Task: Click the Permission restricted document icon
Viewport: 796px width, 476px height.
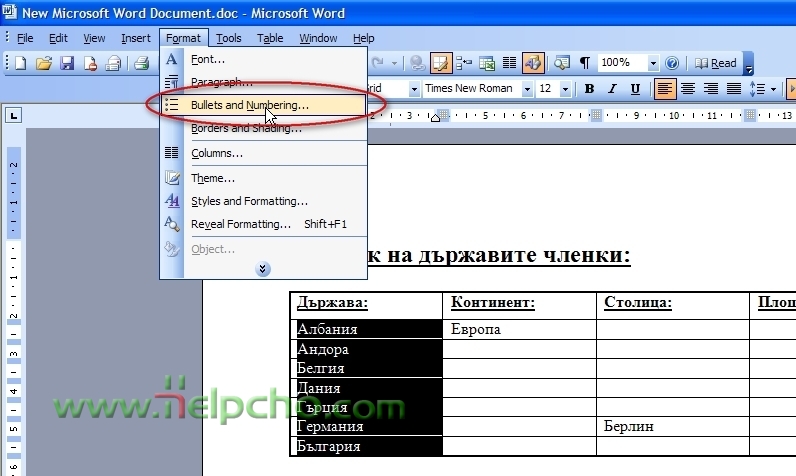Action: (90, 63)
